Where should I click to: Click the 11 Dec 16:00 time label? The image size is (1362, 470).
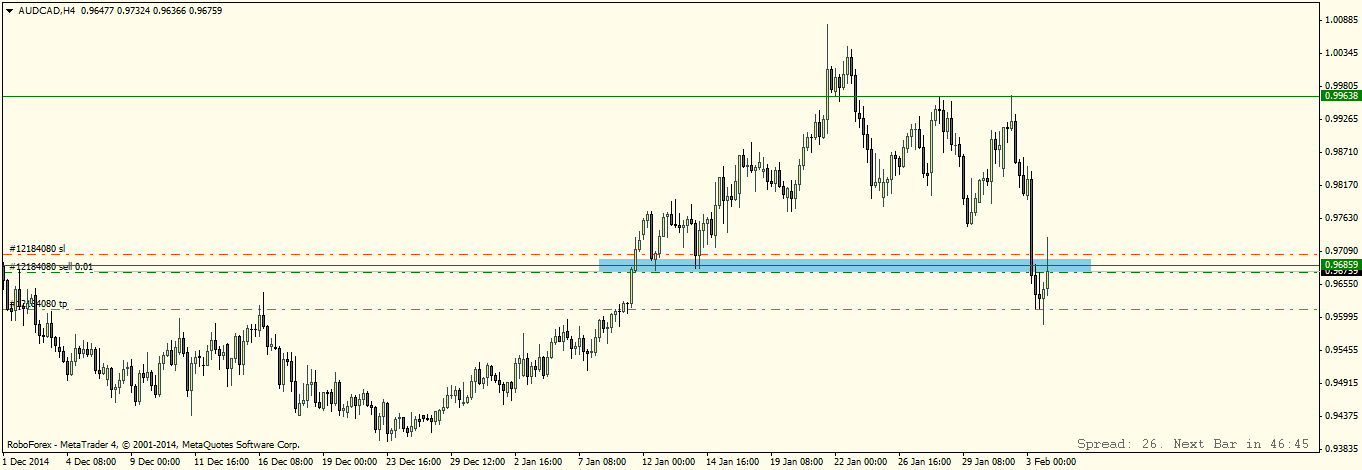tap(222, 462)
